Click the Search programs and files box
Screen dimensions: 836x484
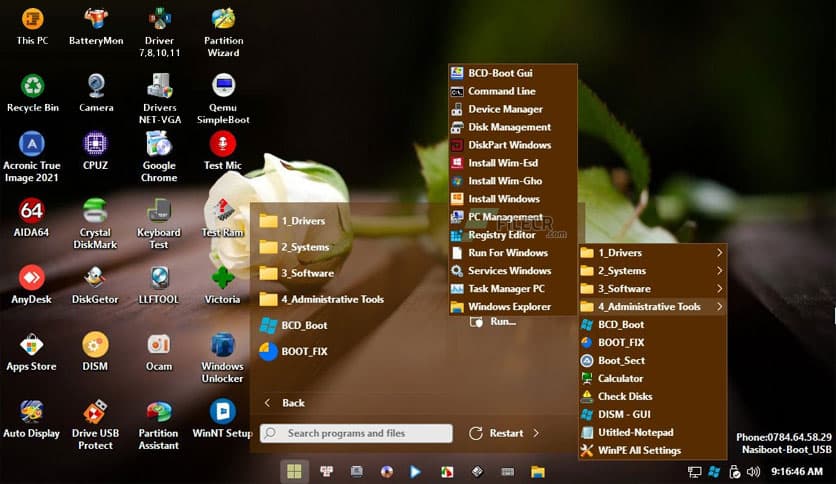[x=356, y=433]
